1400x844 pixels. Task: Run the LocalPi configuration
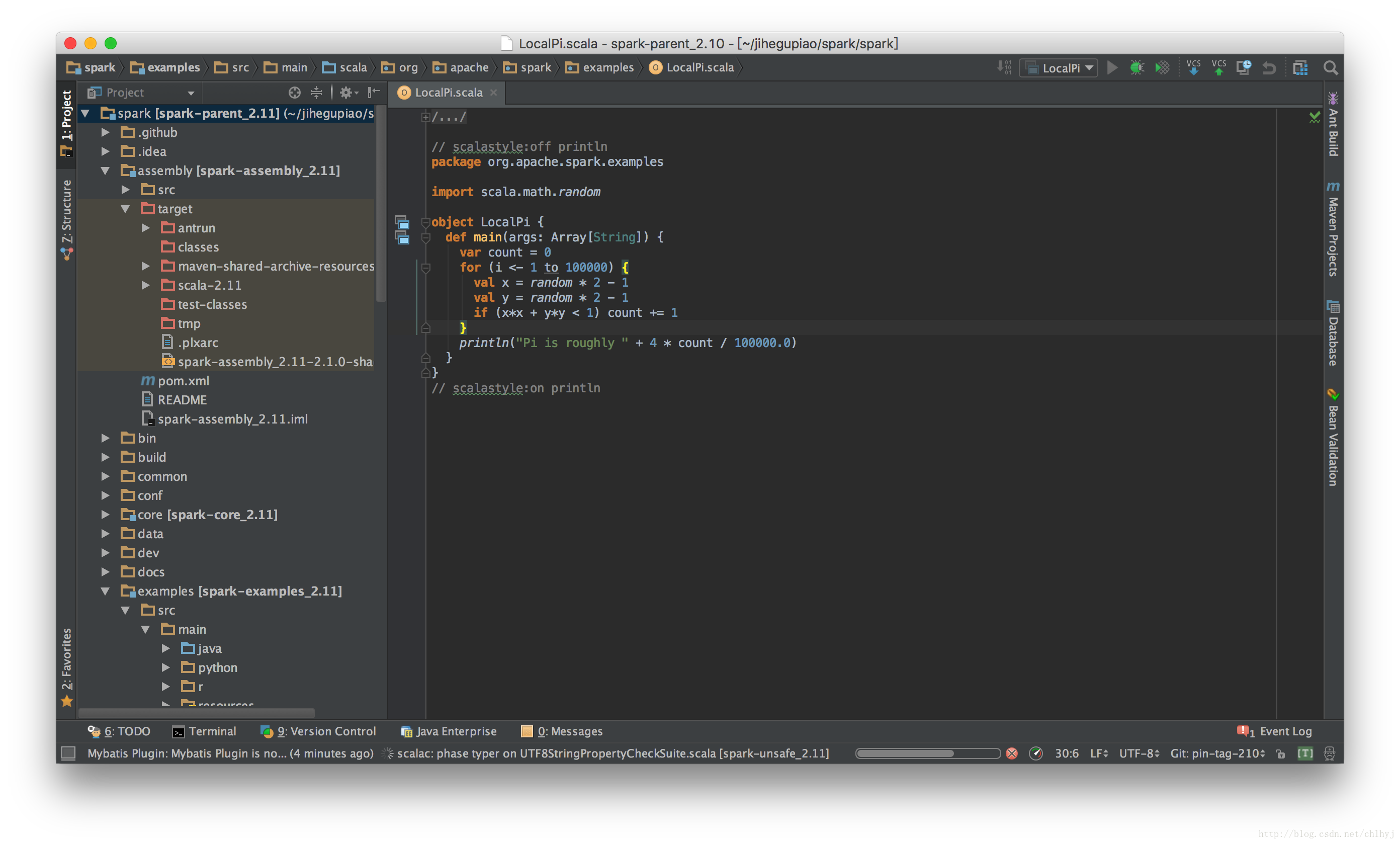(x=1112, y=67)
